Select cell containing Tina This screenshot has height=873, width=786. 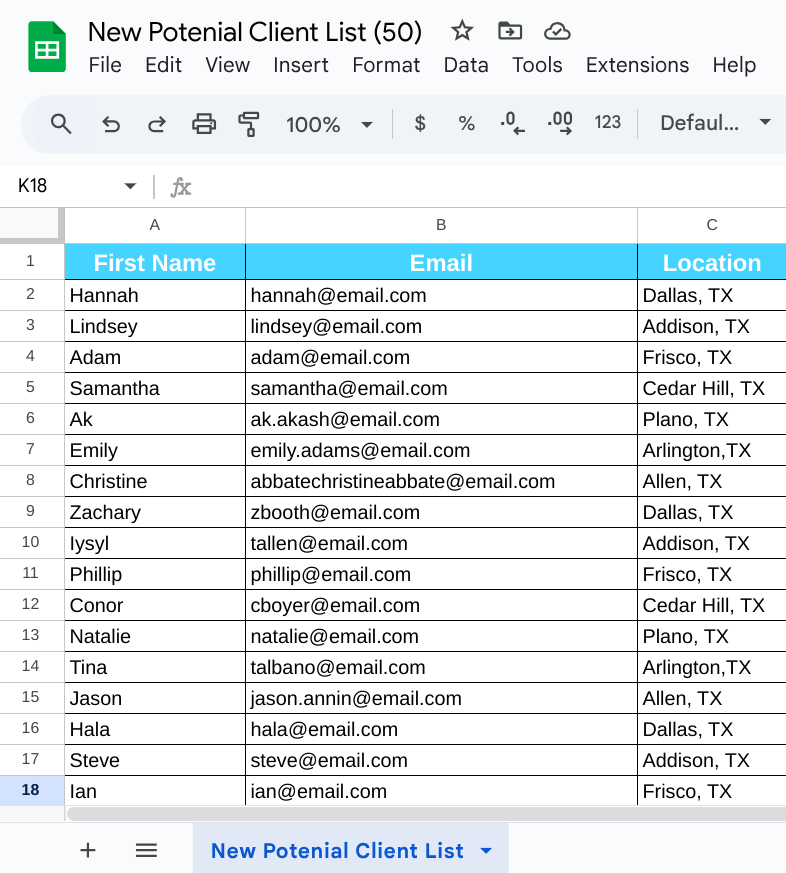click(x=155, y=667)
